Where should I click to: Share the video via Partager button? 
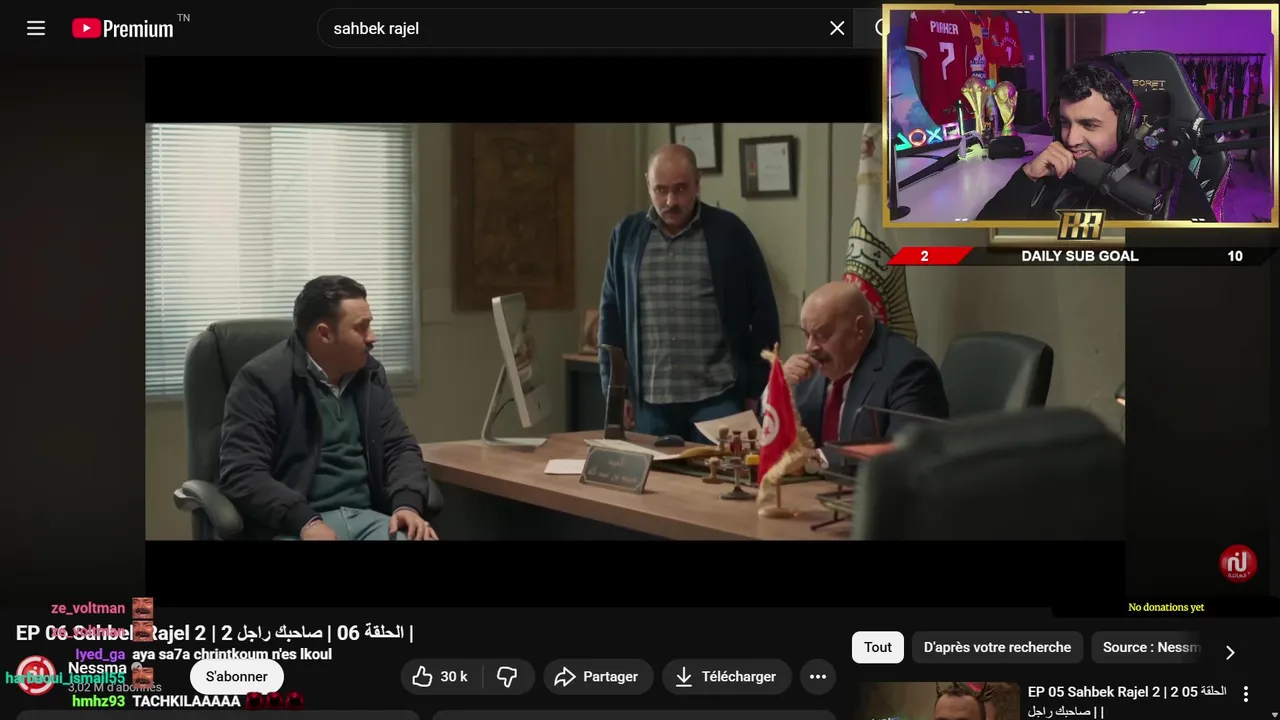[598, 677]
